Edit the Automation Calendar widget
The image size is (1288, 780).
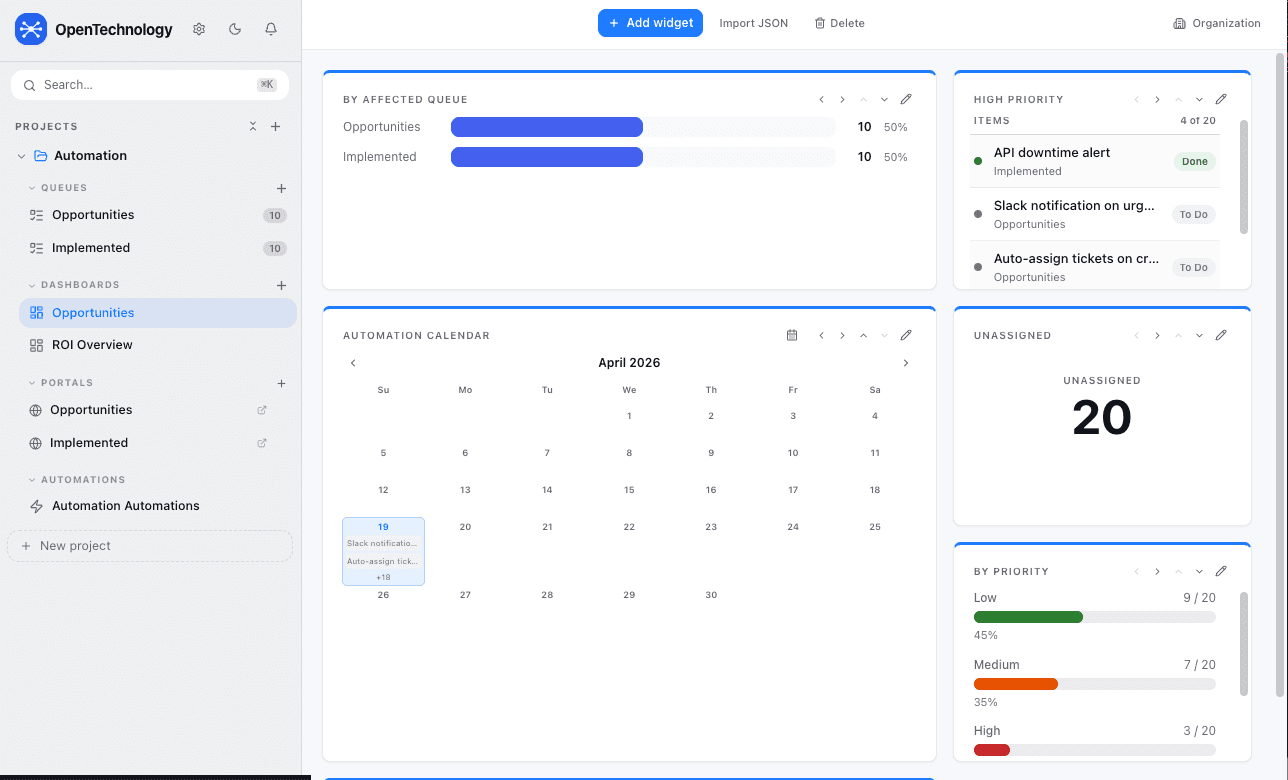906,335
